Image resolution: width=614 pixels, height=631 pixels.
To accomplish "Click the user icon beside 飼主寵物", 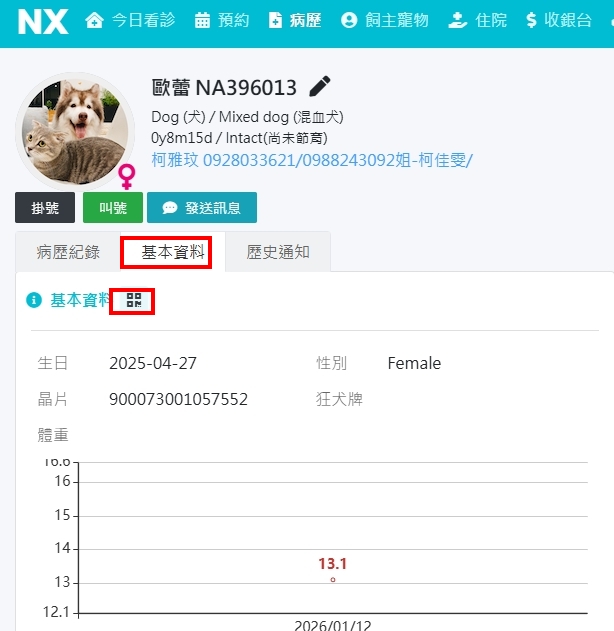I will coord(349,20).
